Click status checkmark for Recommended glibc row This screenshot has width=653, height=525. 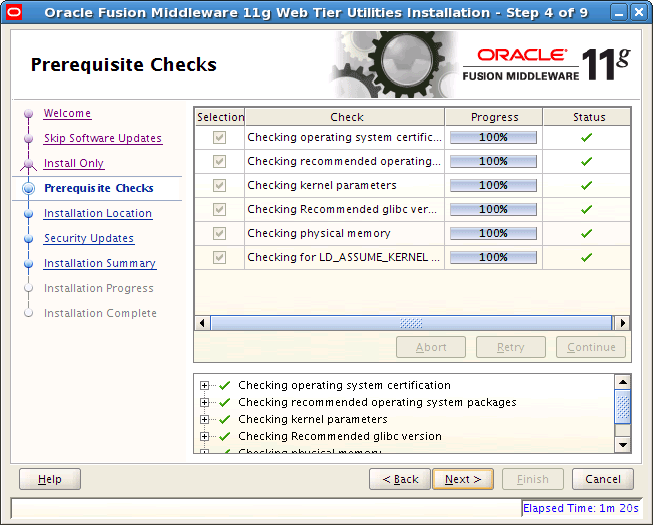586,209
